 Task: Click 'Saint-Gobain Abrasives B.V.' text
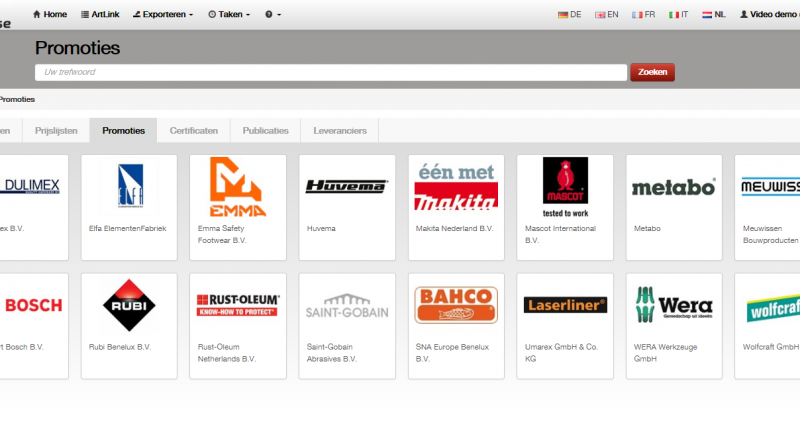(x=332, y=353)
